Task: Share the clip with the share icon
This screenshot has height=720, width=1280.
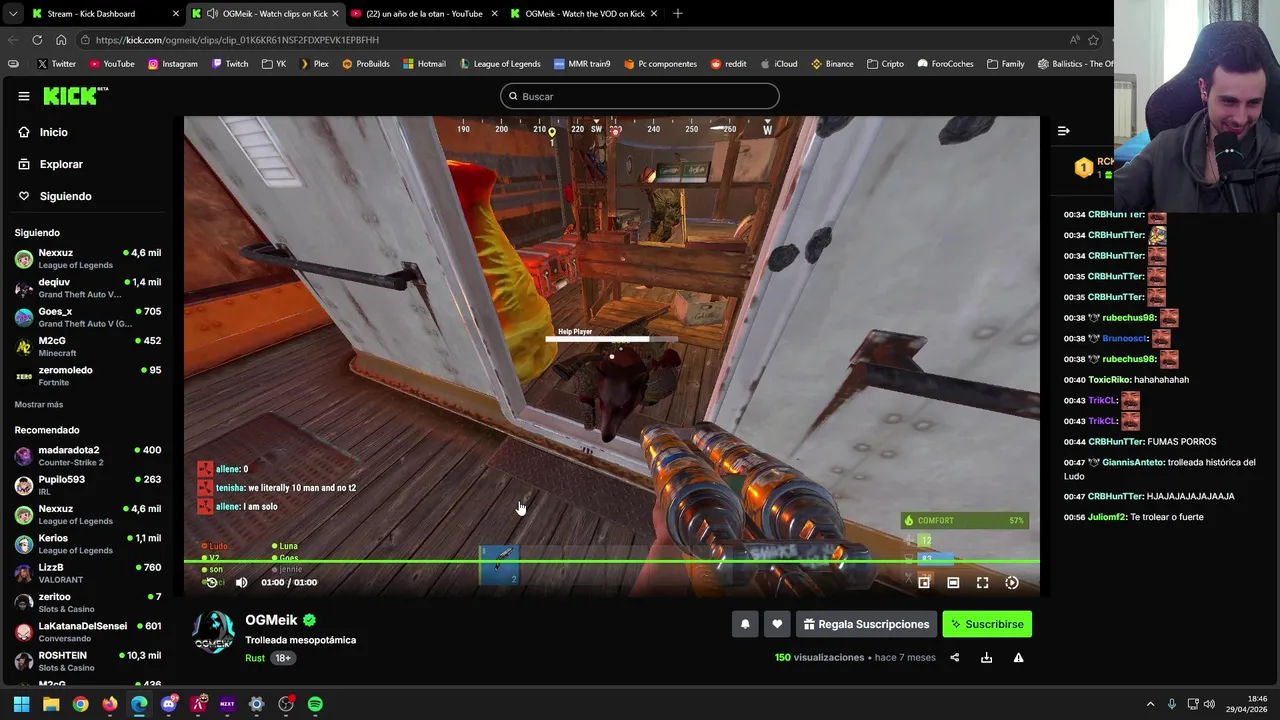Action: [x=954, y=657]
